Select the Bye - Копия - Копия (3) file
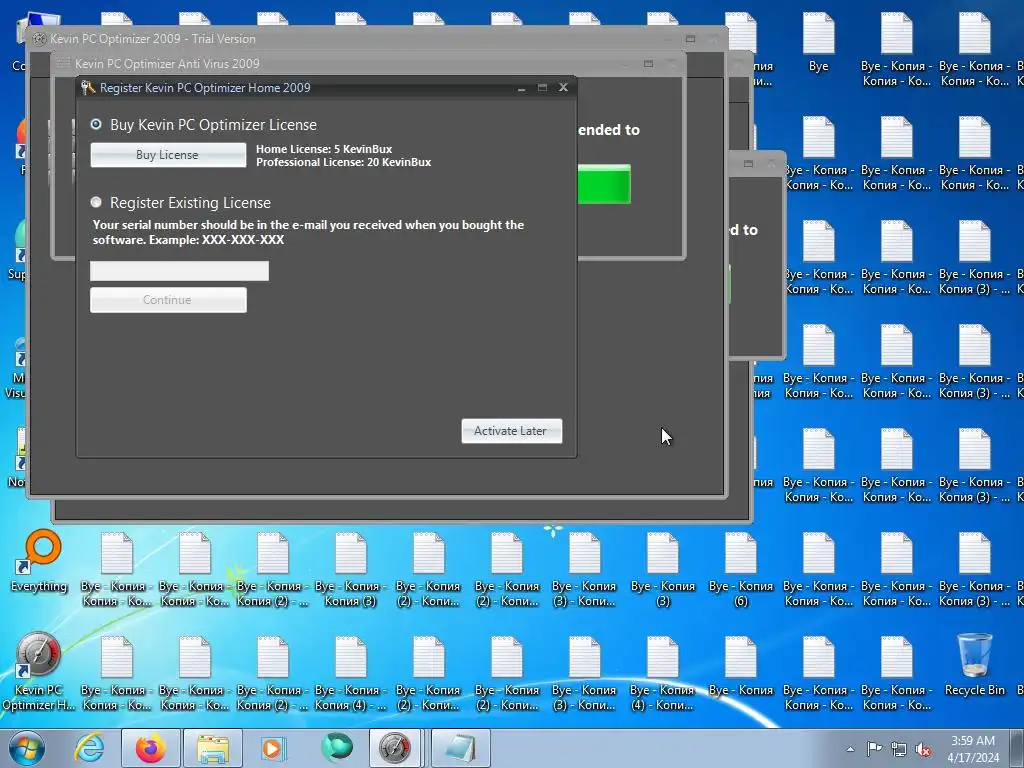 (x=351, y=569)
